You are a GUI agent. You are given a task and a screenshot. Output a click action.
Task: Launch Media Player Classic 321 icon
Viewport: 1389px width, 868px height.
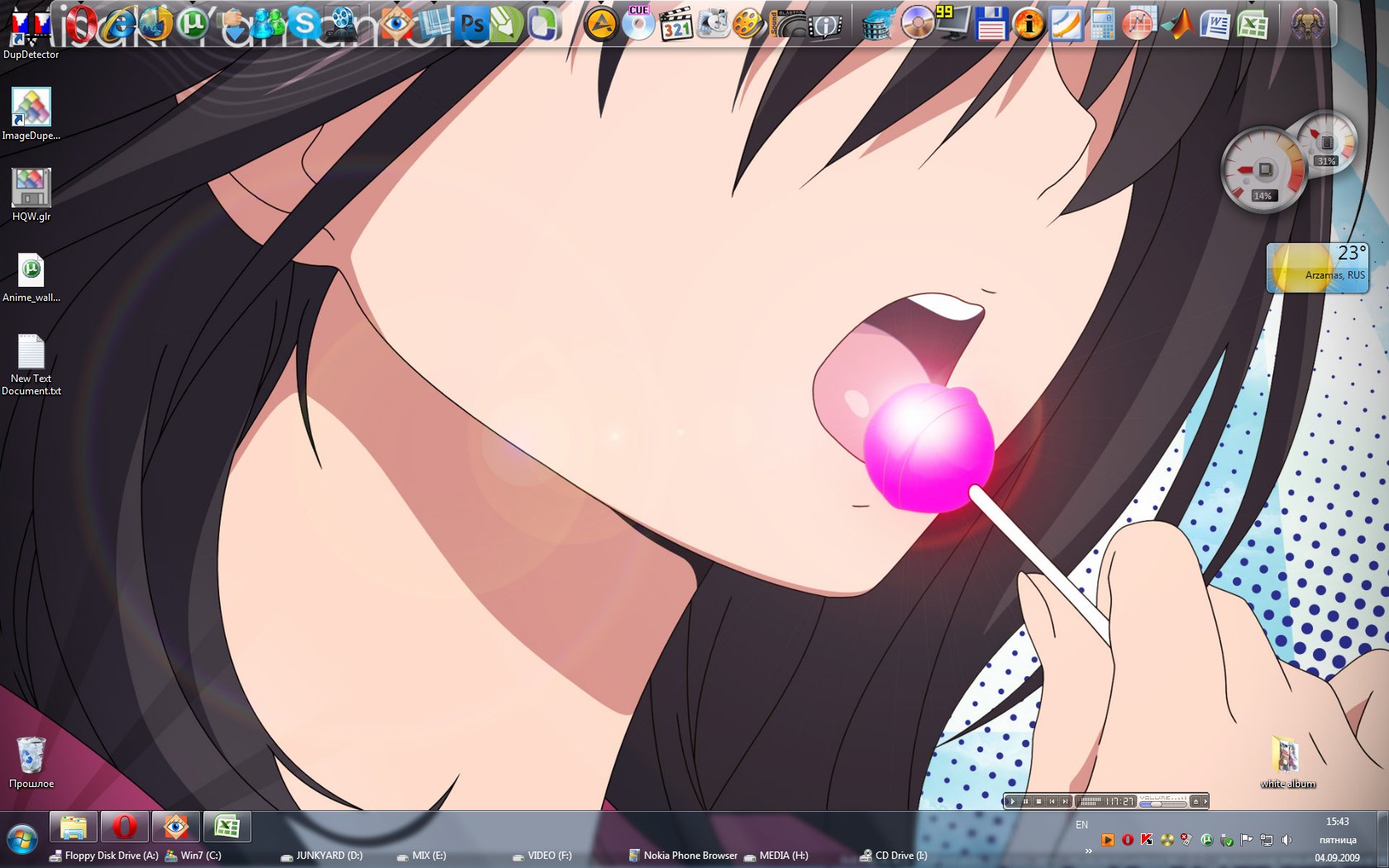(x=676, y=23)
